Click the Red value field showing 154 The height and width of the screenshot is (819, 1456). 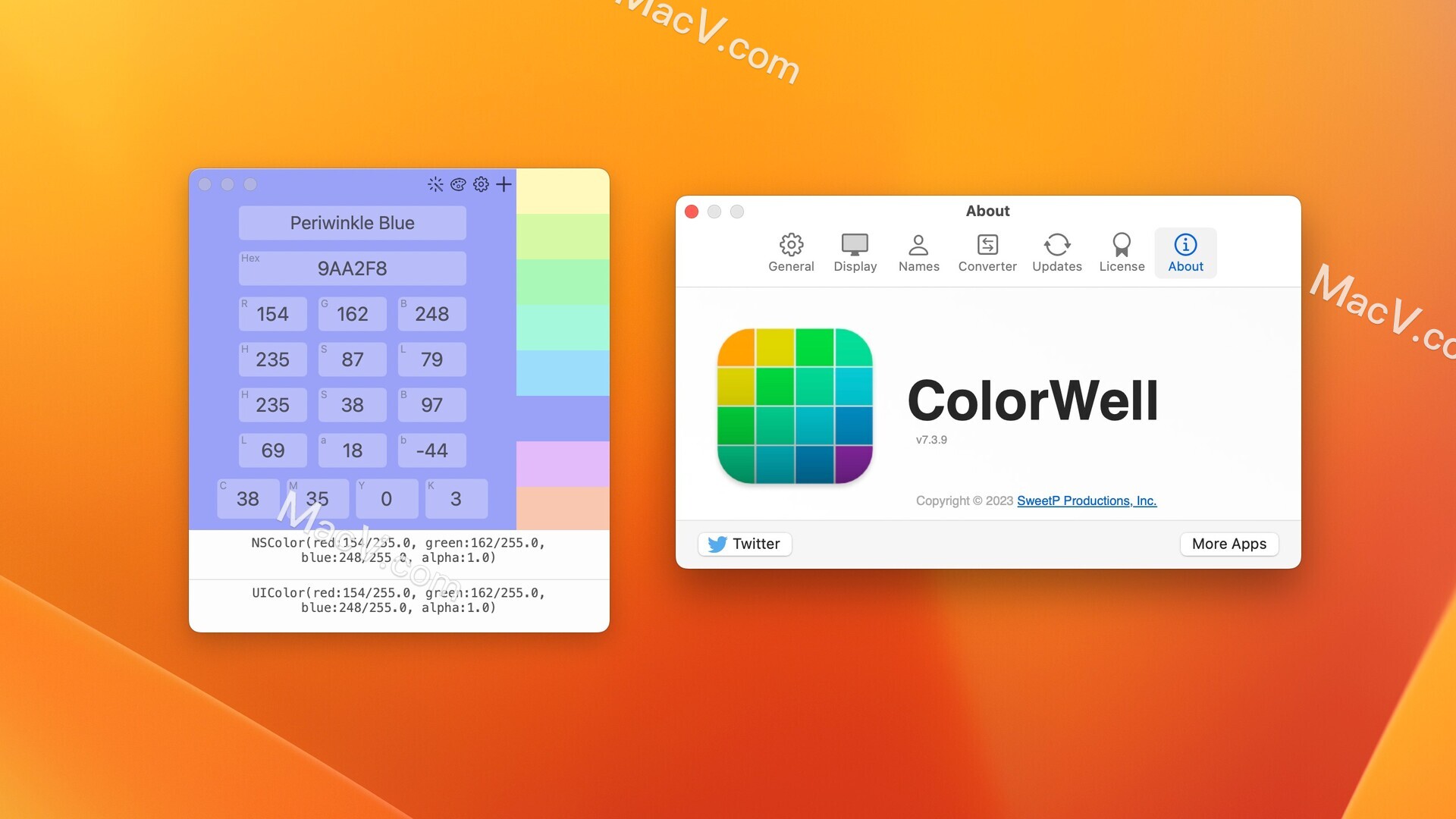[x=272, y=313]
